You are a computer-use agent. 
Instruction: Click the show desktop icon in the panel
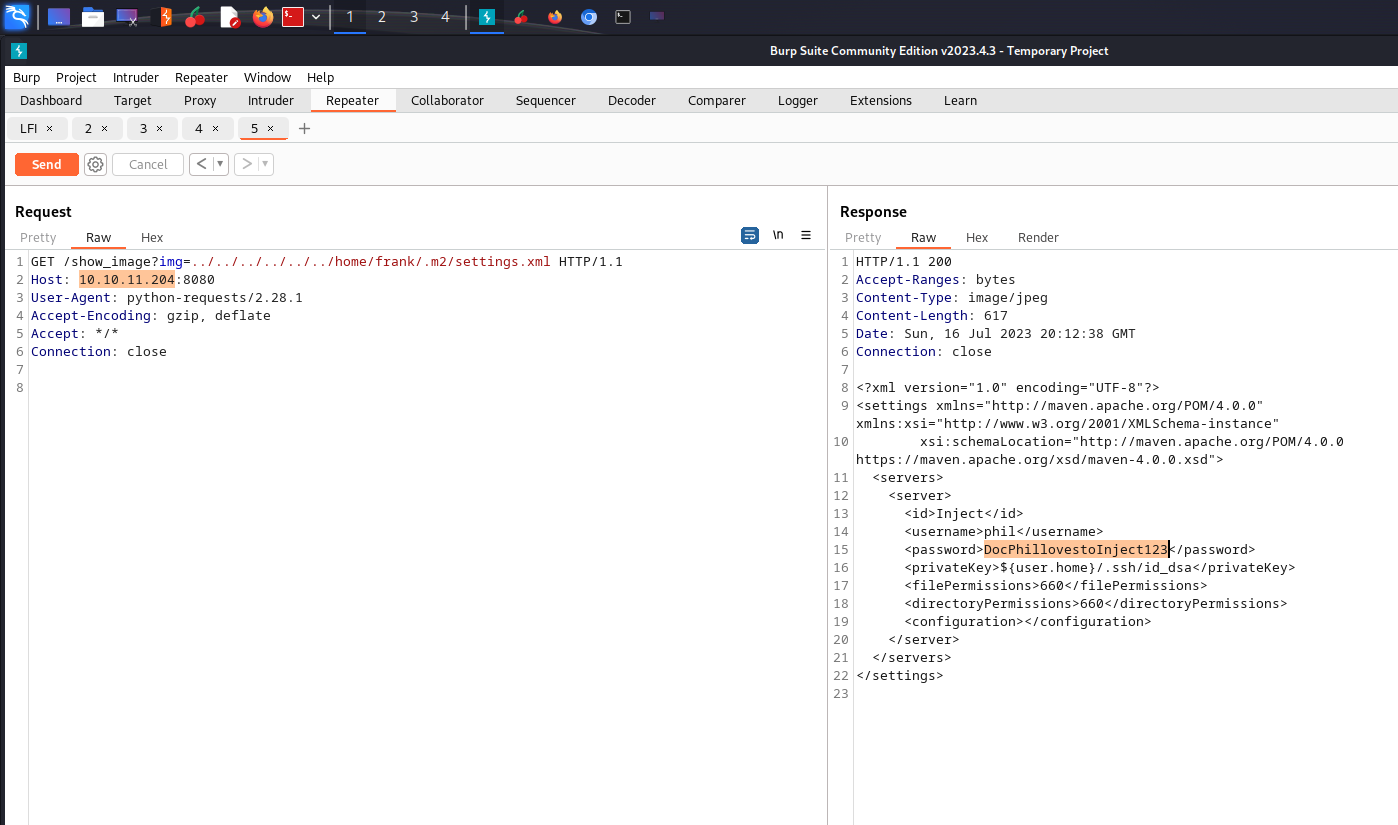(59, 17)
